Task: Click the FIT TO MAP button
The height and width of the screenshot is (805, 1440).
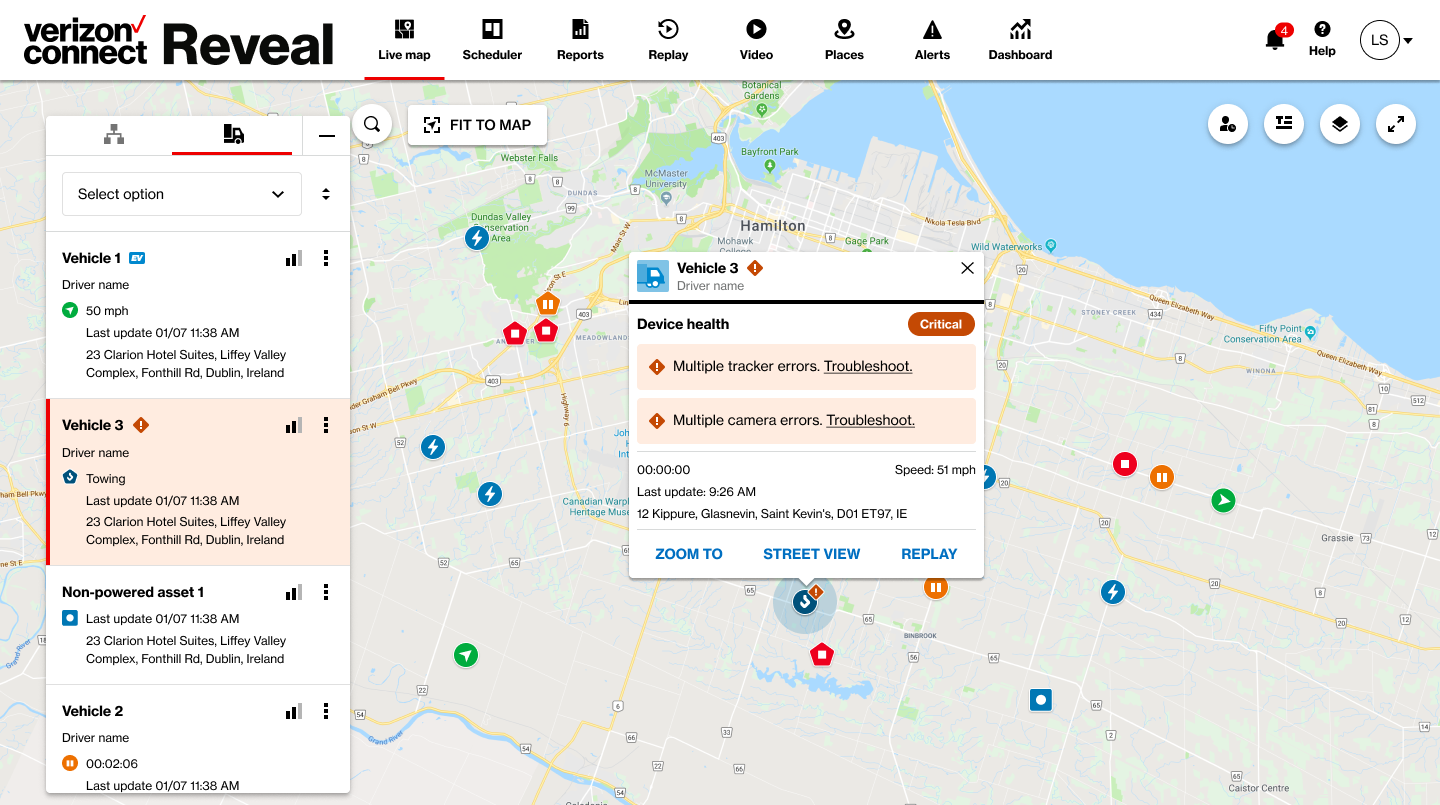Action: click(477, 125)
